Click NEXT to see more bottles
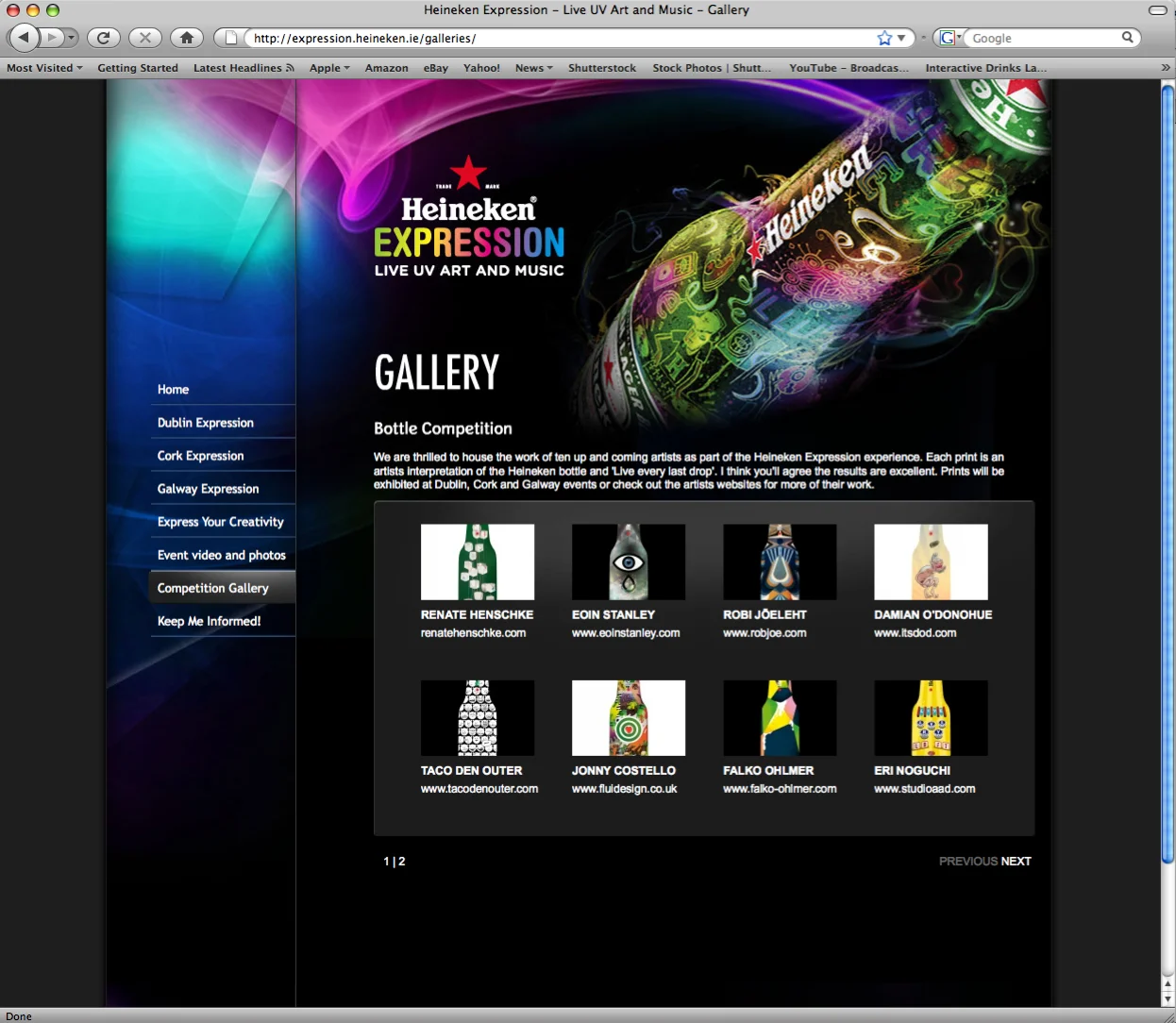The image size is (1176, 1023). pos(1016,862)
